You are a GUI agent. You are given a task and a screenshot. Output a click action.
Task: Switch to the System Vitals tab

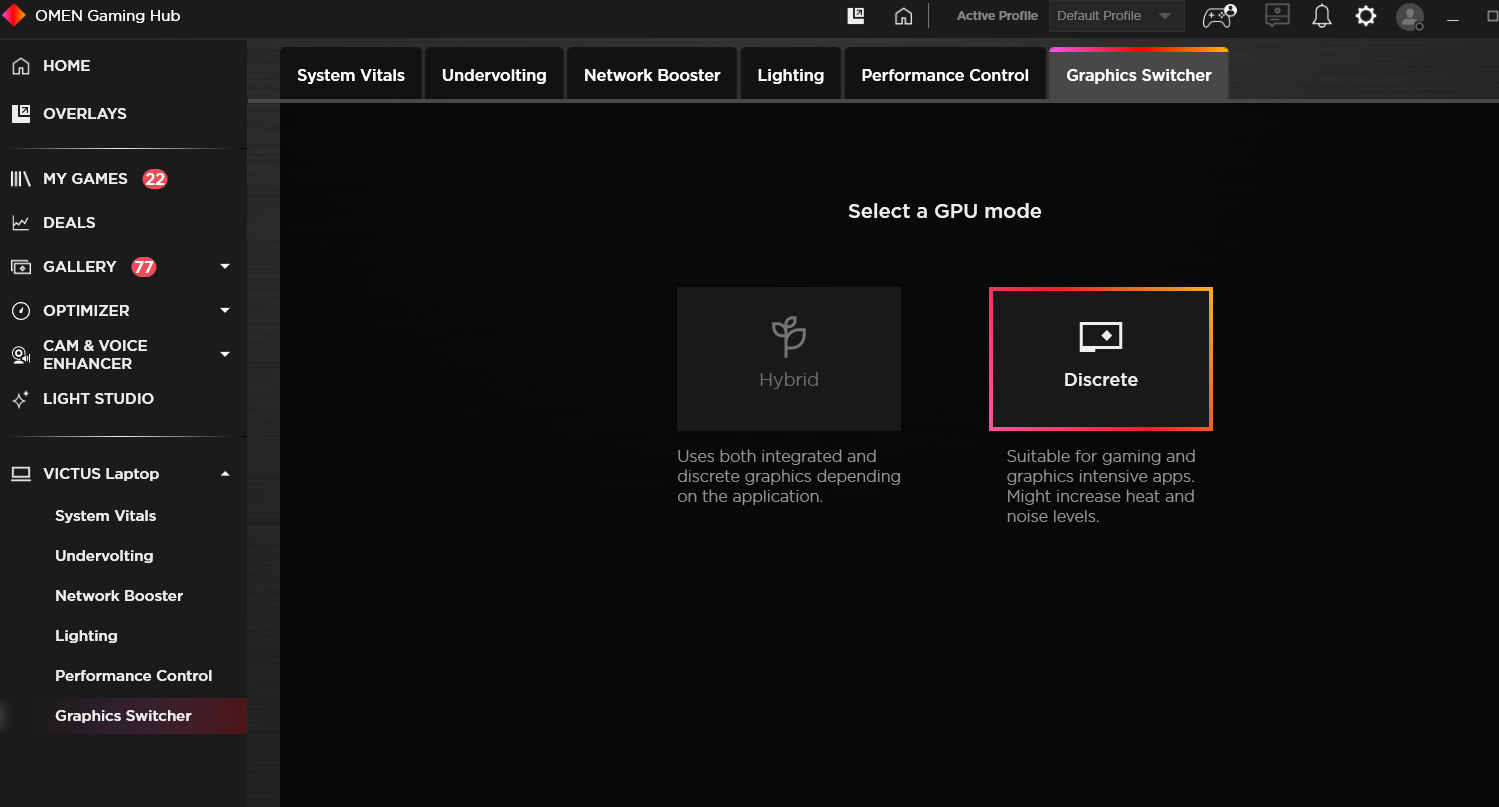point(351,75)
